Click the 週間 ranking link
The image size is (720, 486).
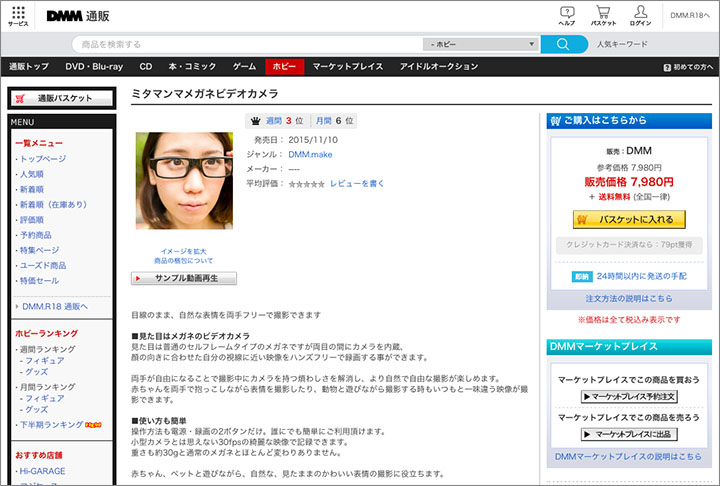click(274, 121)
